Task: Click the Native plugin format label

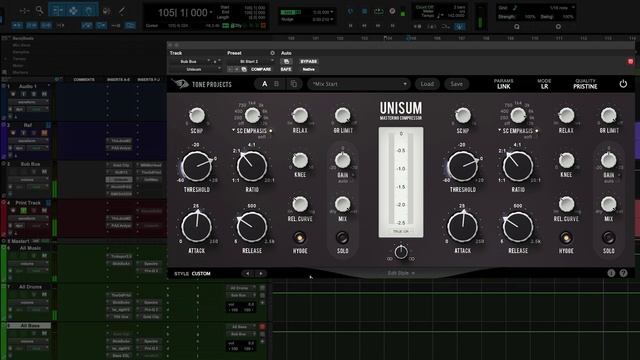Action: tap(308, 69)
